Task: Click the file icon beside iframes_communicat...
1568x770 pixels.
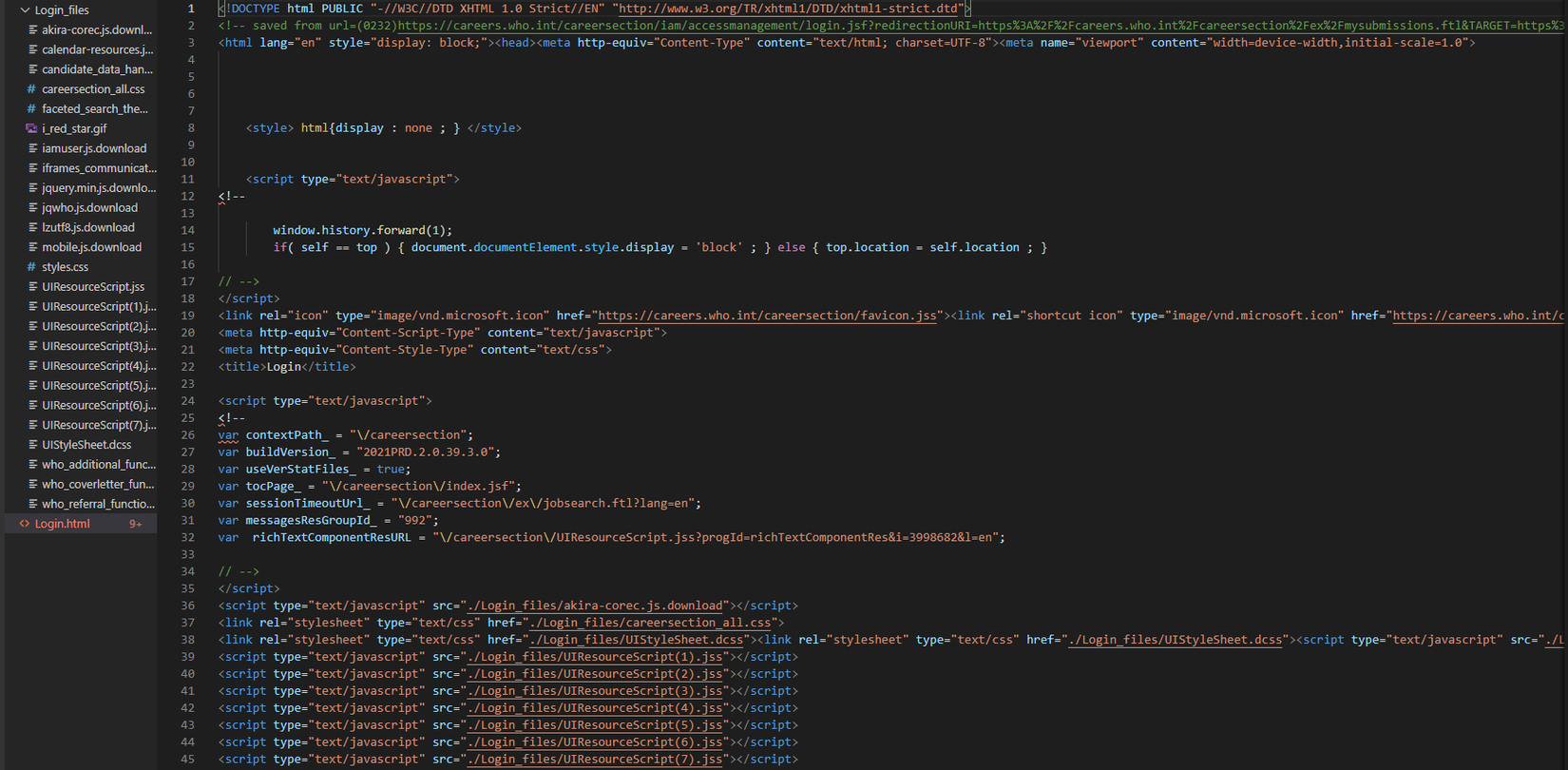Action: [33, 168]
